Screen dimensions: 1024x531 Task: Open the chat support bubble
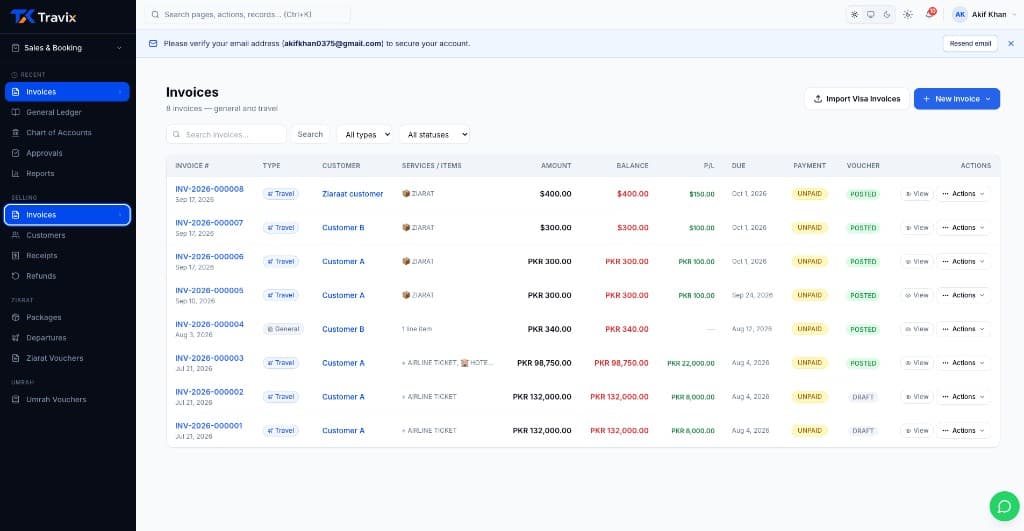[x=1004, y=506]
